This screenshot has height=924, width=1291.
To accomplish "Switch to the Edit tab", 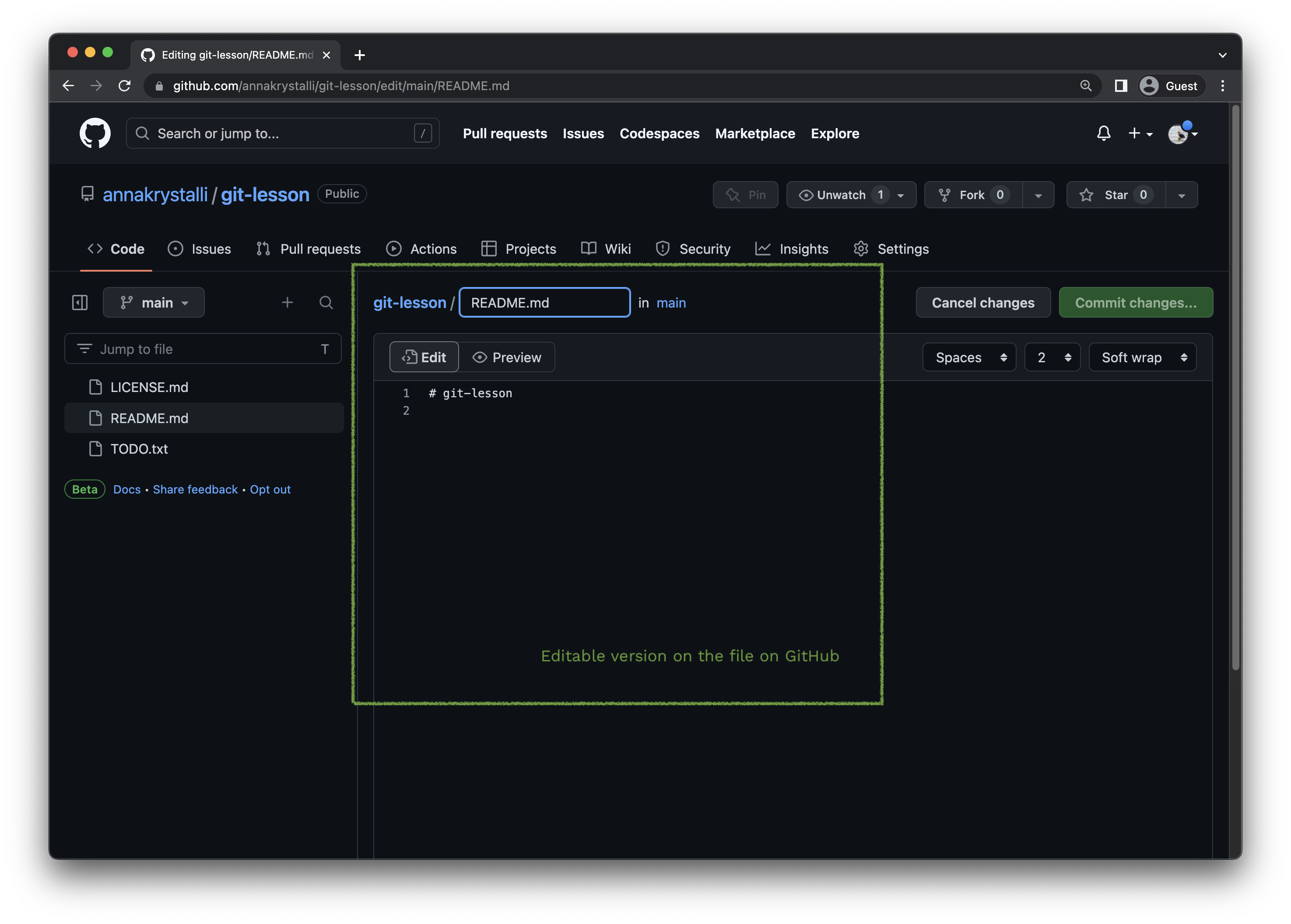I will pos(424,357).
